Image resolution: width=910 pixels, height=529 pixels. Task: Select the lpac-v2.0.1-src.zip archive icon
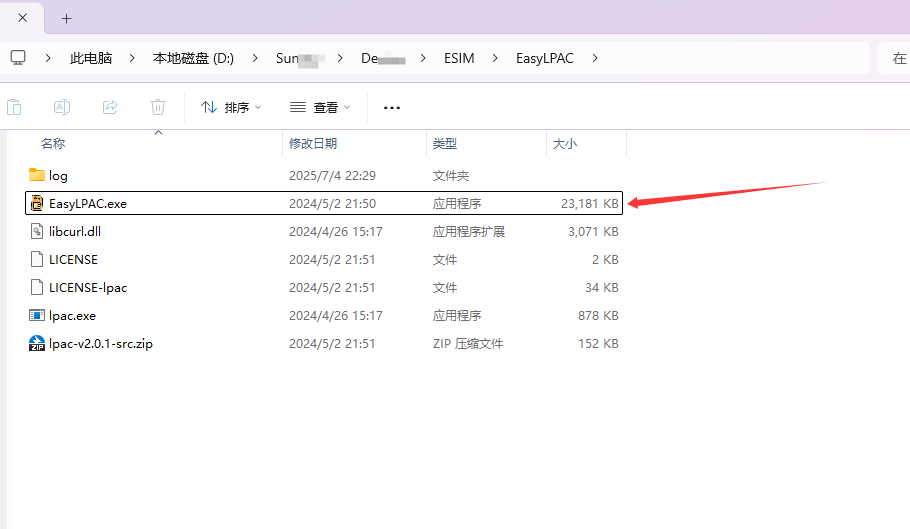click(x=37, y=343)
